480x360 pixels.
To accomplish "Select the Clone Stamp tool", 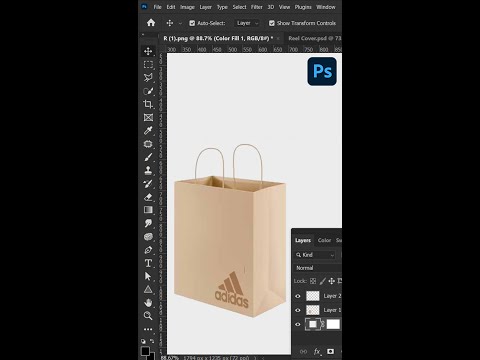I will 148,170.
